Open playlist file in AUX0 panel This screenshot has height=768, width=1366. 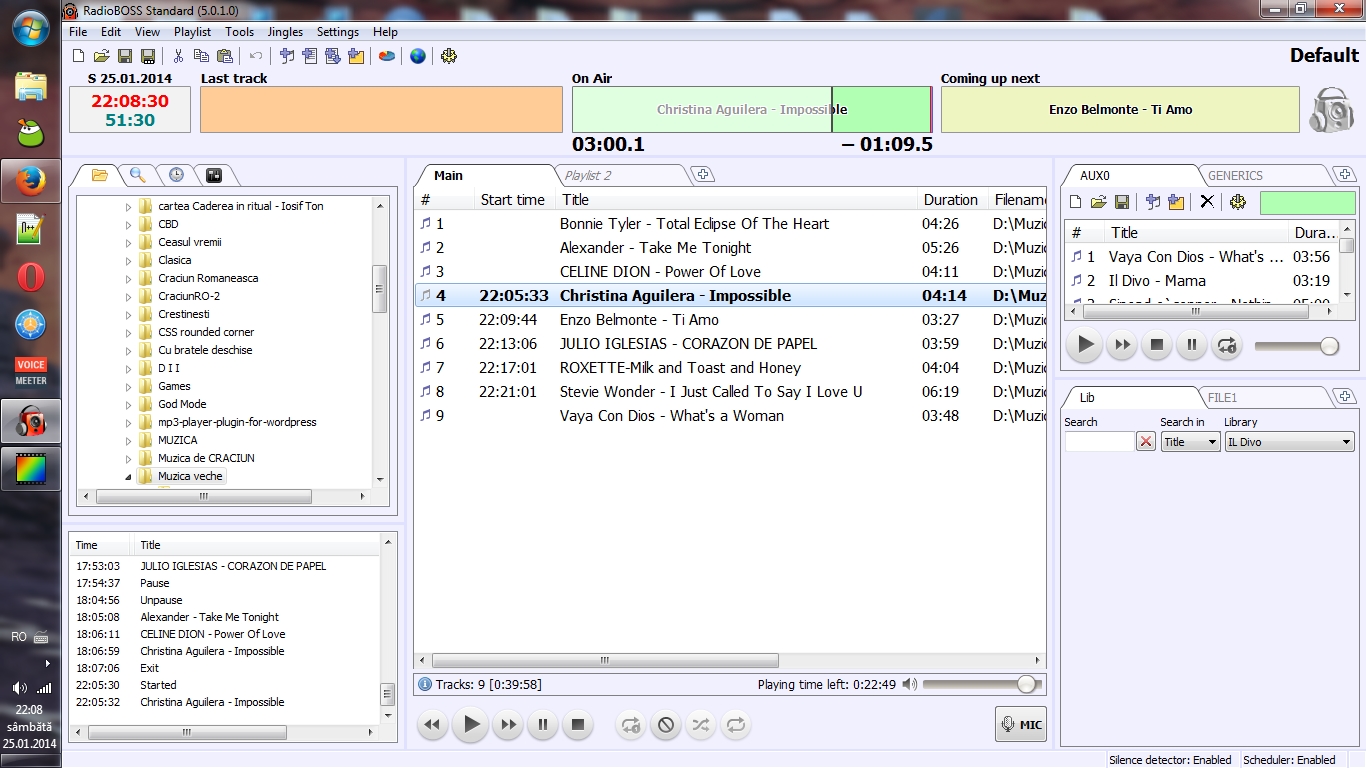pos(1098,202)
